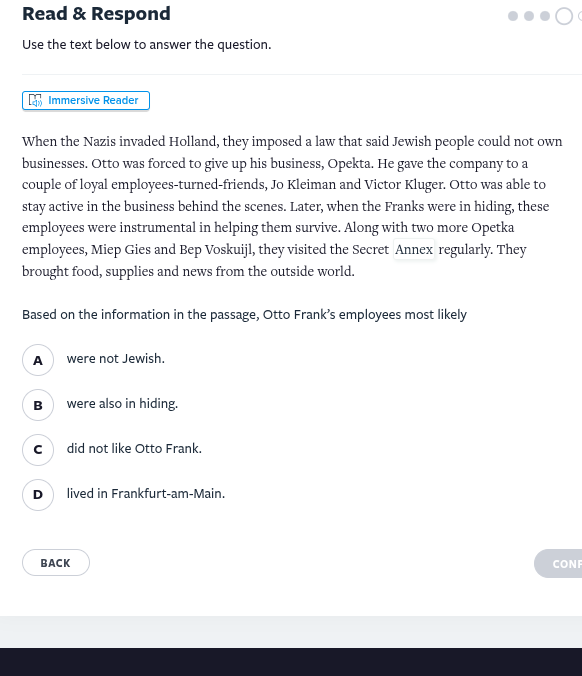This screenshot has width=582, height=676.
Task: Choose 'were not Jewish.' answer text
Action: click(x=116, y=359)
